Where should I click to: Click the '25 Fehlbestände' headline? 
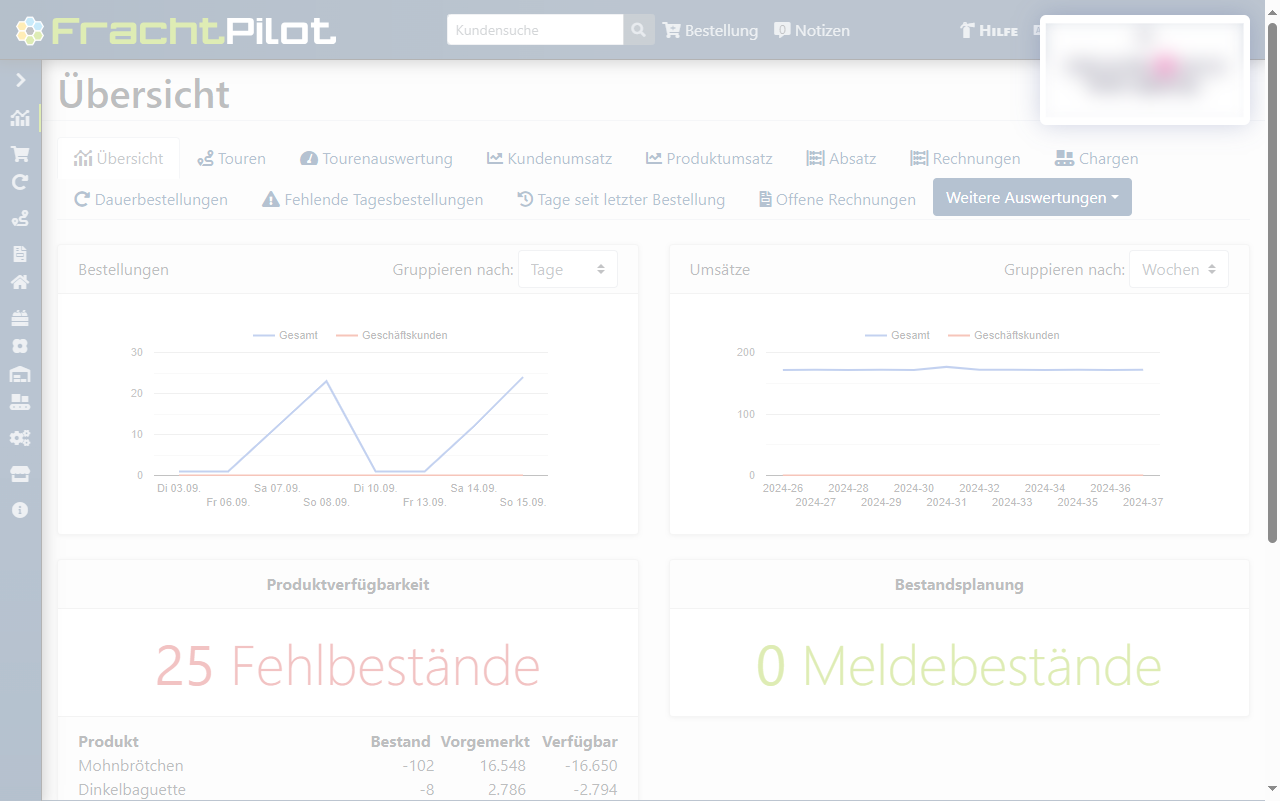pos(348,665)
